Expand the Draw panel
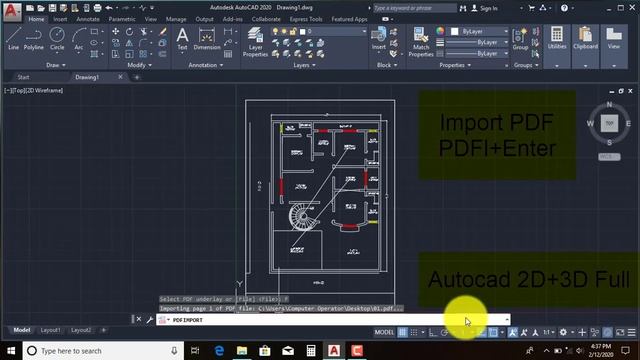Viewport: 640px width, 360px height. 56,65
